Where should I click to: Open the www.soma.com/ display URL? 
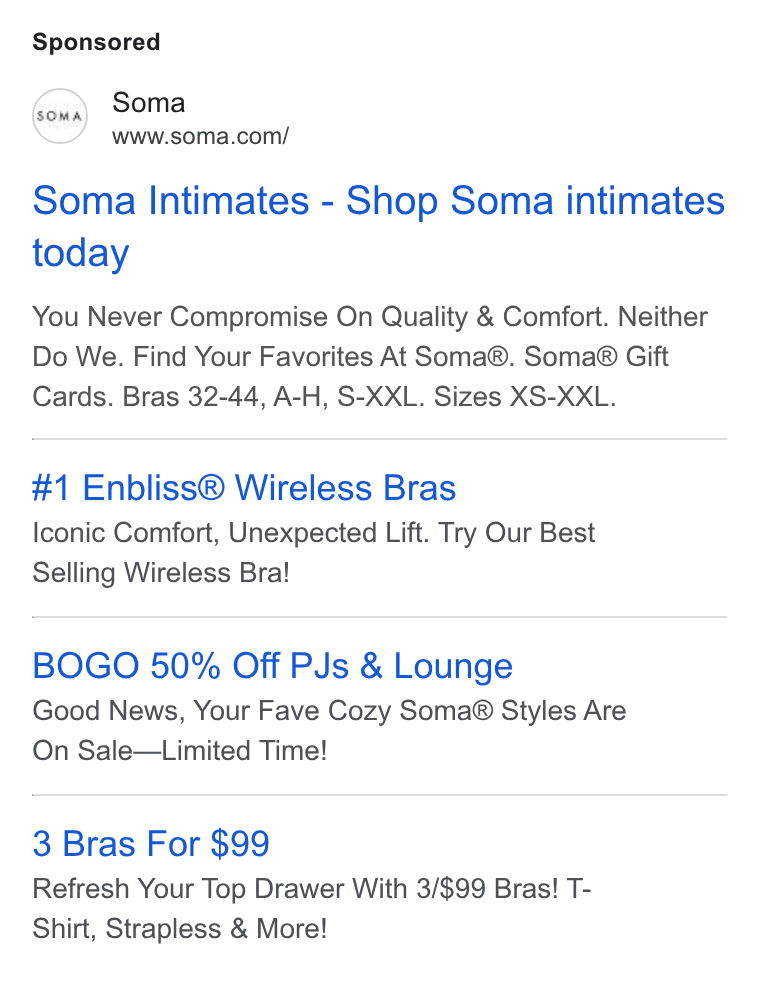tap(201, 136)
